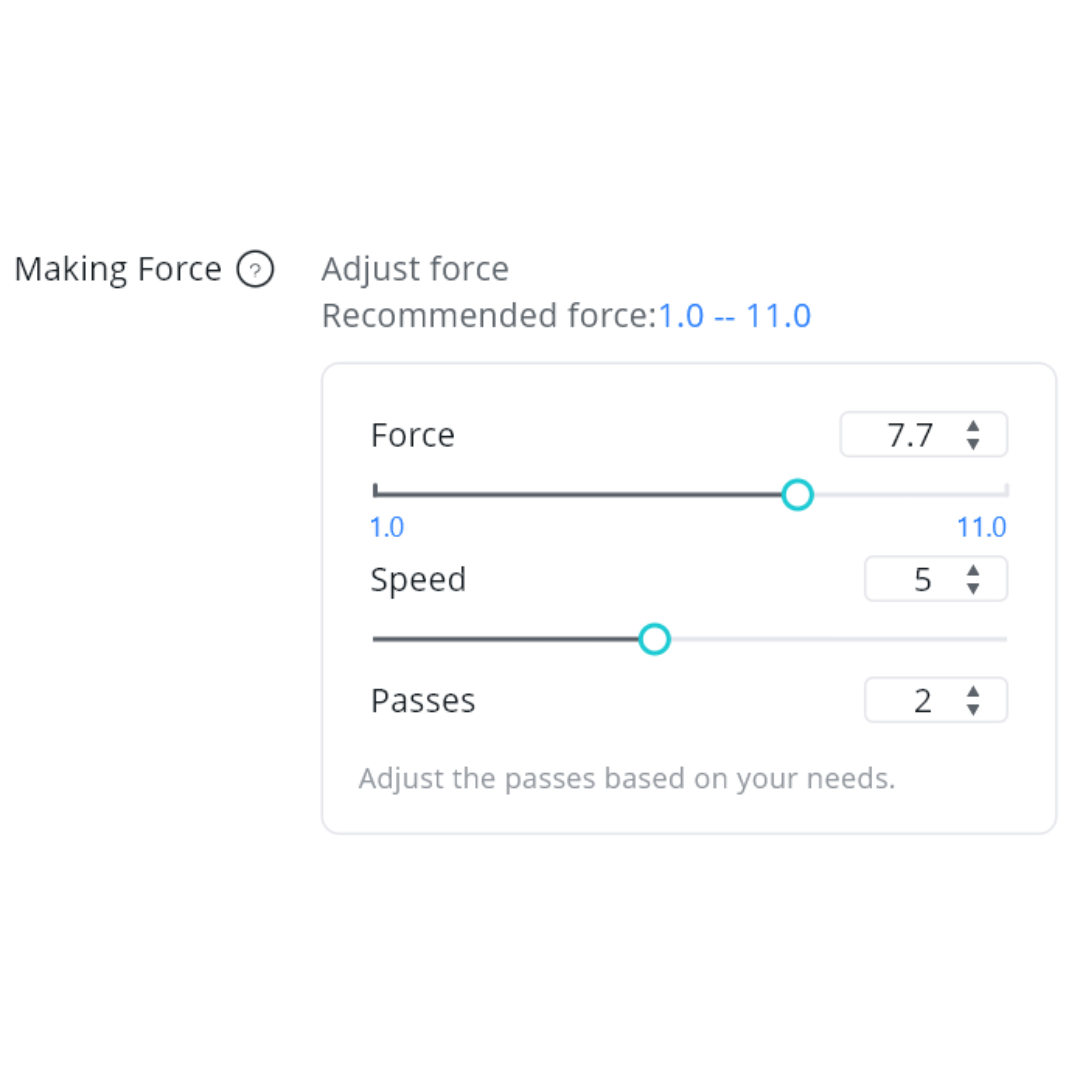Decrease Force value with down arrow
1080x1080 pixels.
973,444
